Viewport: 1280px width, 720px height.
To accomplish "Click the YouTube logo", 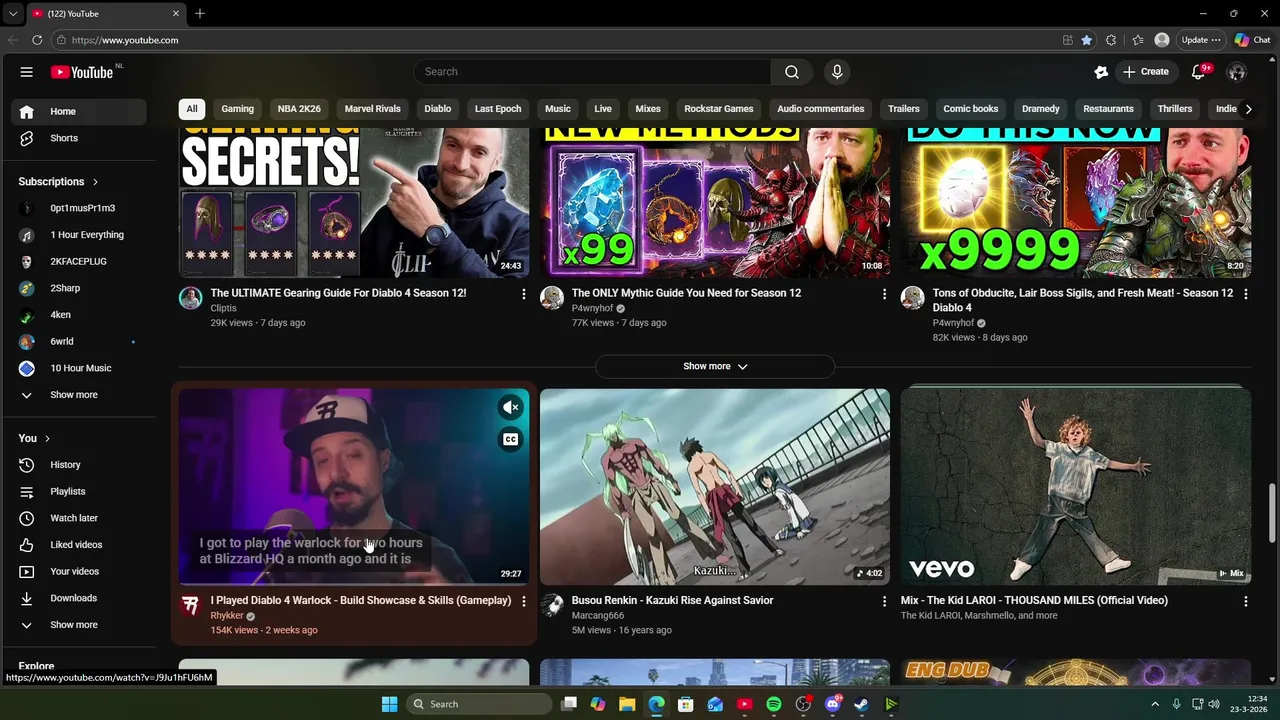I will click(82, 72).
